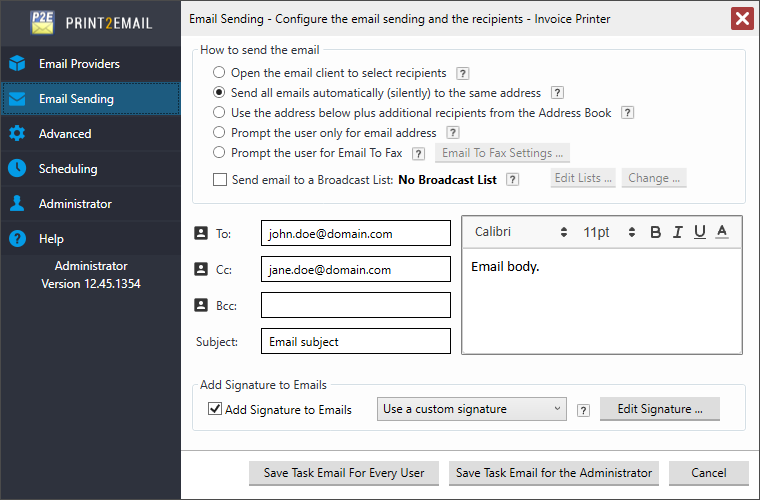Click the address book icon beside Cc

[x=199, y=269]
